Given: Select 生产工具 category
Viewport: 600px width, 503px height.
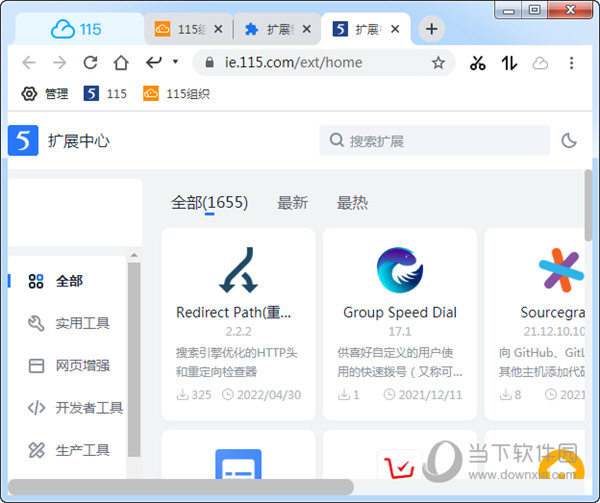Looking at the screenshot, I should (69, 450).
